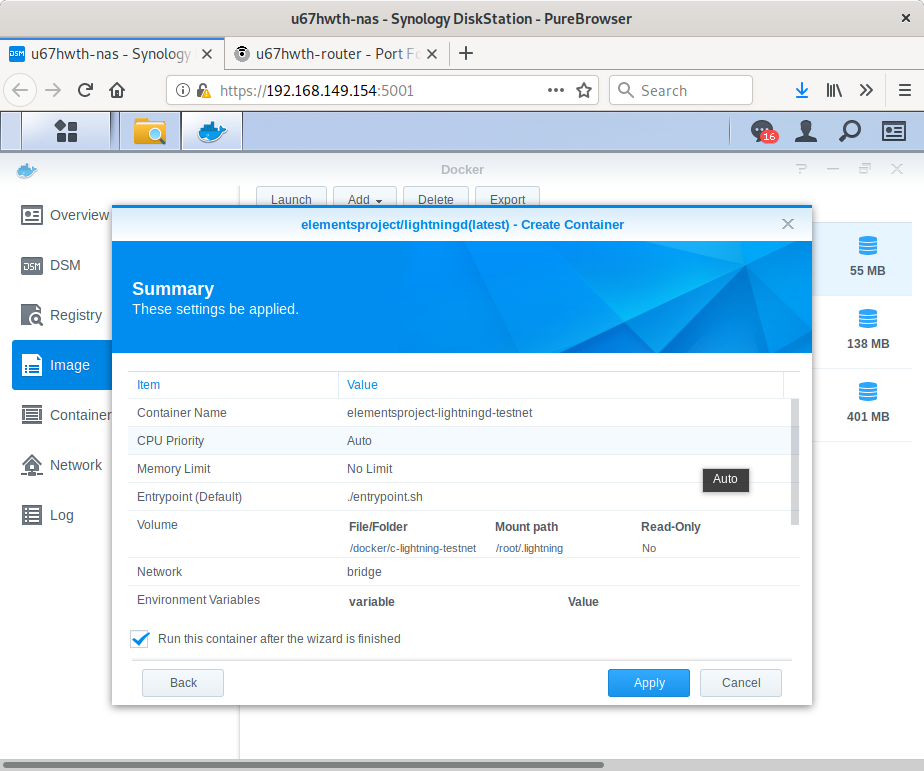Close the u67hwth-router browser tab

click(432, 54)
